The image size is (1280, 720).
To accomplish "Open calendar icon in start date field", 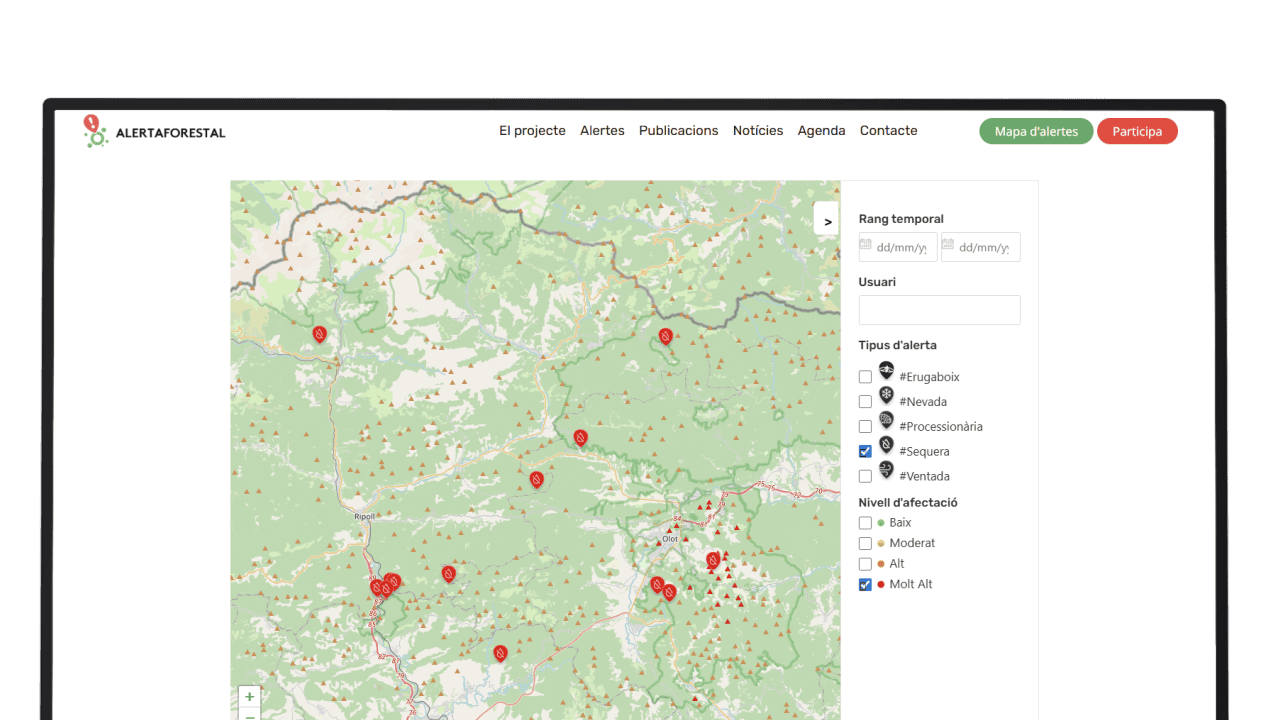I will coord(866,245).
